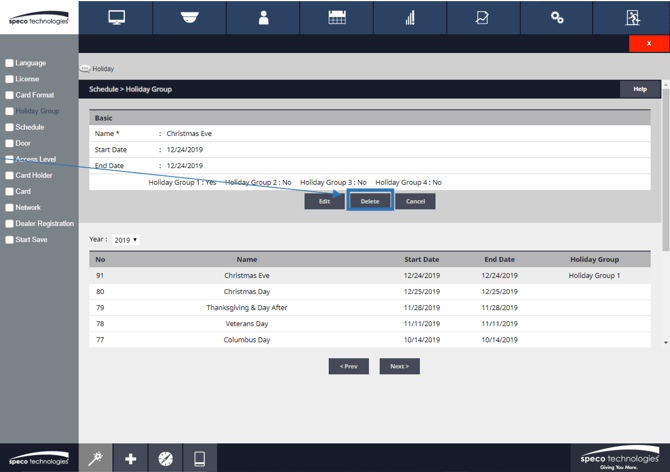Open the monitor dashboard icon

[x=116, y=18]
